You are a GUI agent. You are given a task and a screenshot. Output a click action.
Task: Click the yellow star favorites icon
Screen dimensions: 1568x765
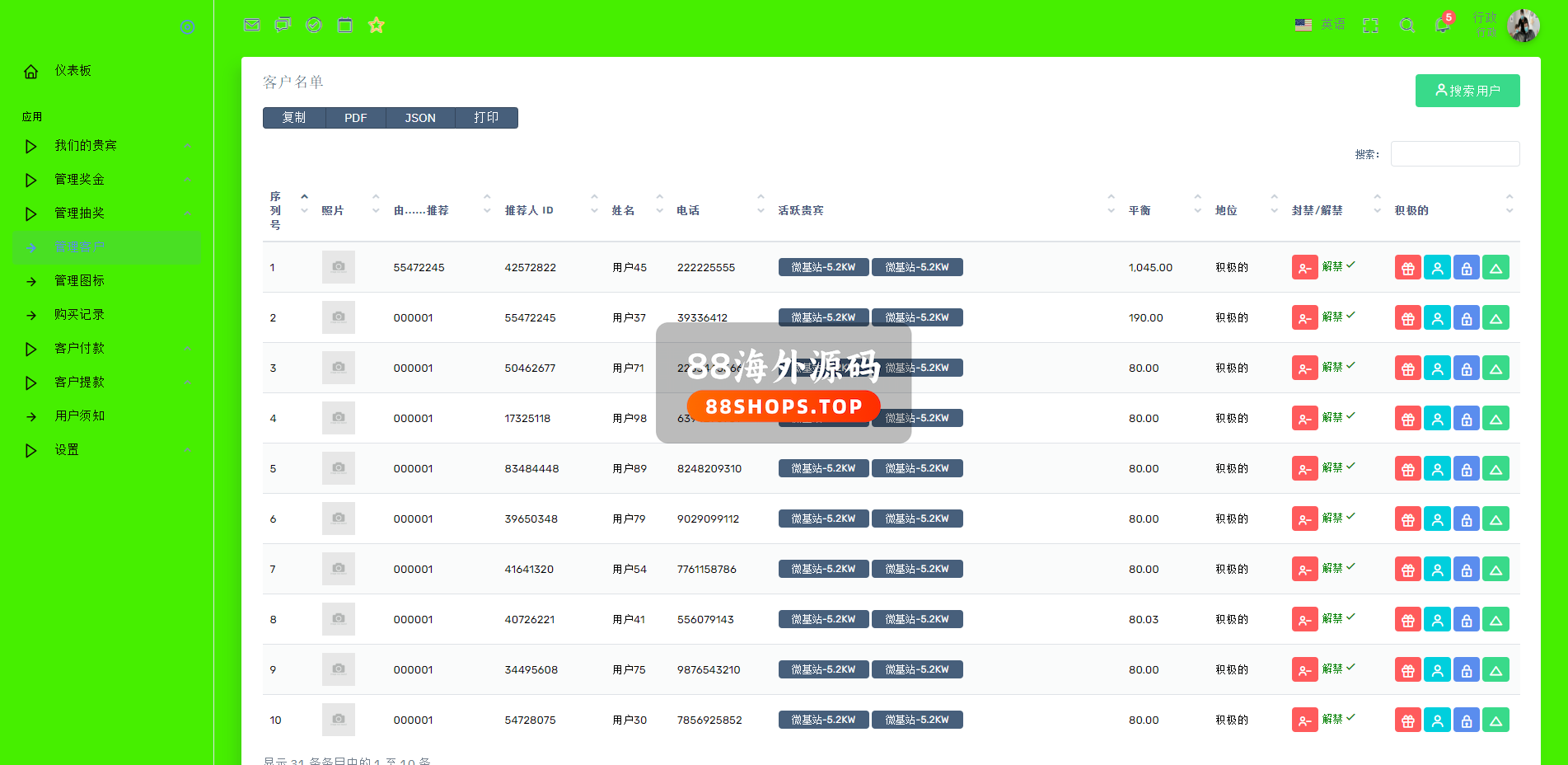click(377, 25)
